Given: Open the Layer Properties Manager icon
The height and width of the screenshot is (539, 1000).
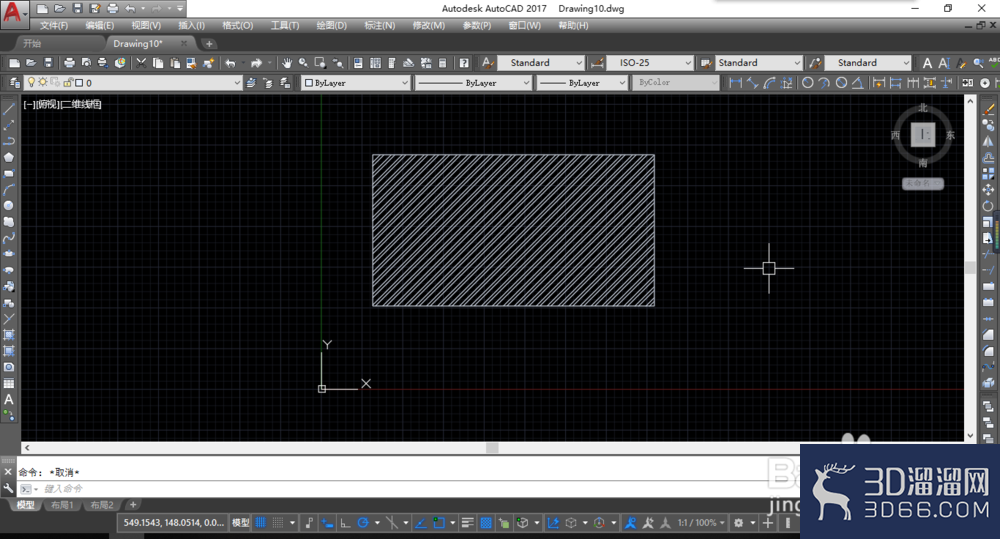Looking at the screenshot, I should click(14, 83).
